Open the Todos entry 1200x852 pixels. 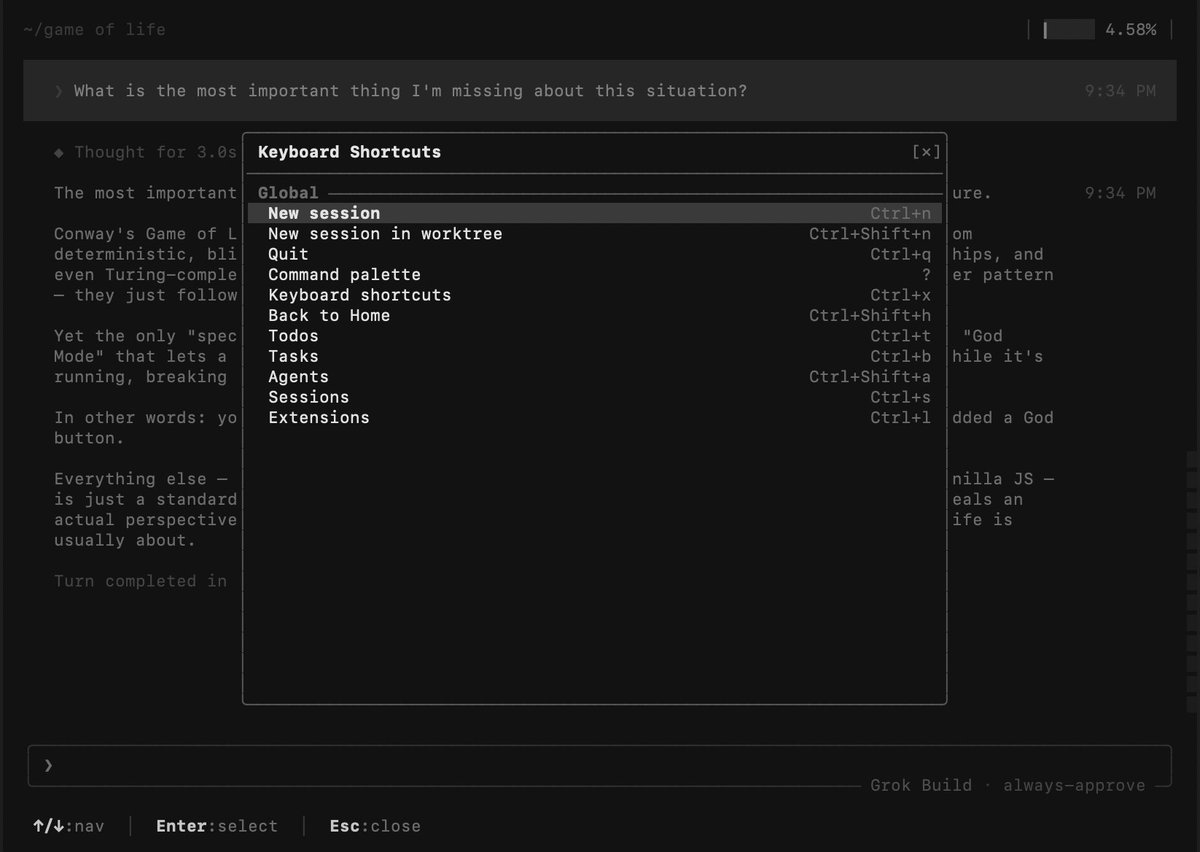pyautogui.click(x=595, y=336)
